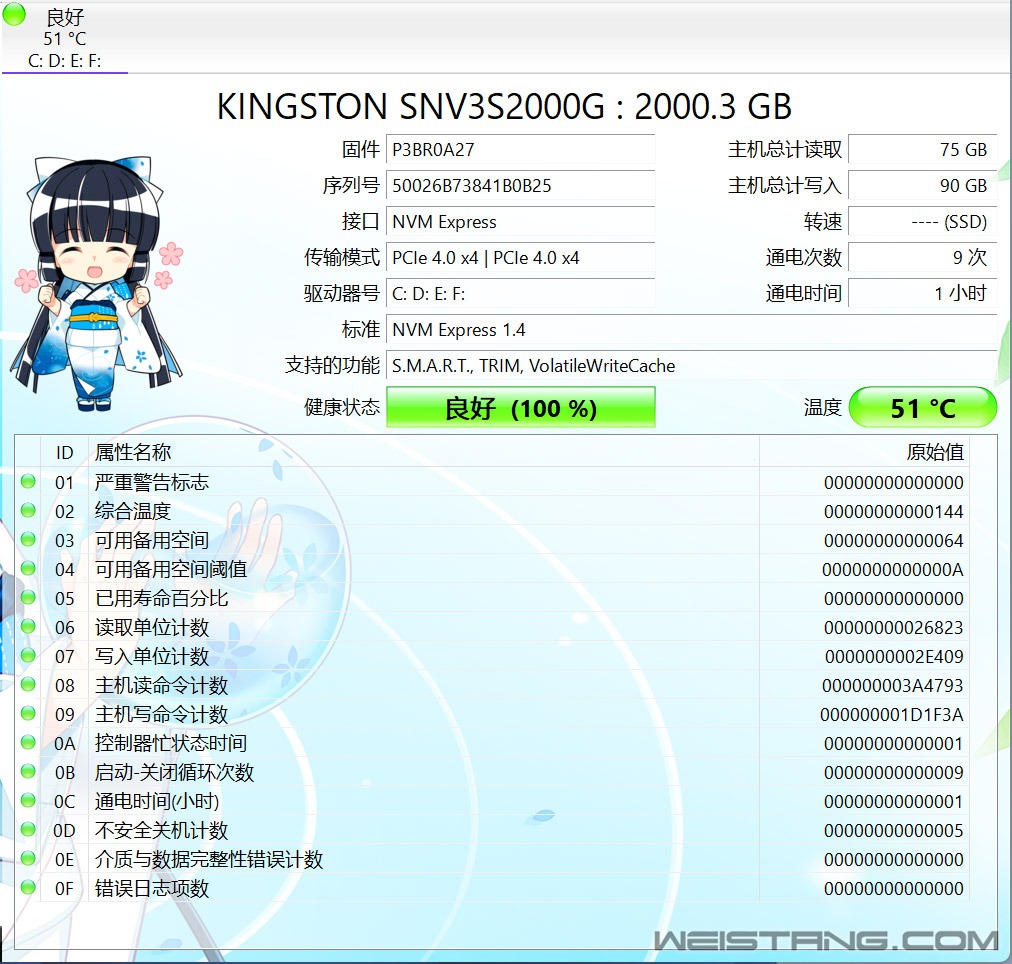Click the status orb for 不安全关机计数
This screenshot has height=964, width=1012.
28,830
